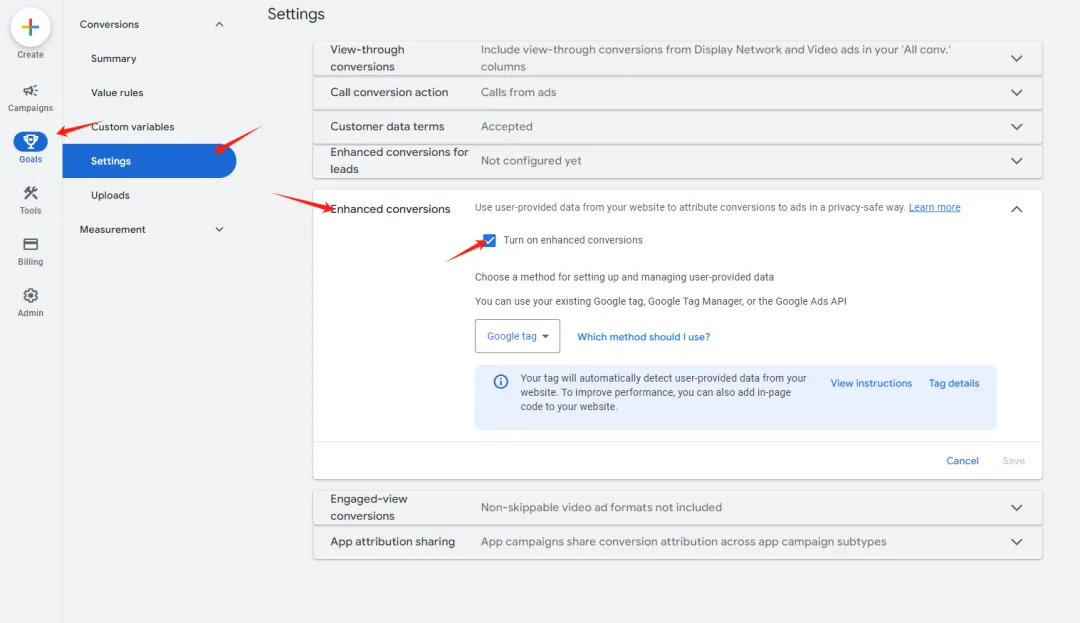Expand the Engaged-view conversions row
This screenshot has height=623, width=1080.
point(1016,508)
